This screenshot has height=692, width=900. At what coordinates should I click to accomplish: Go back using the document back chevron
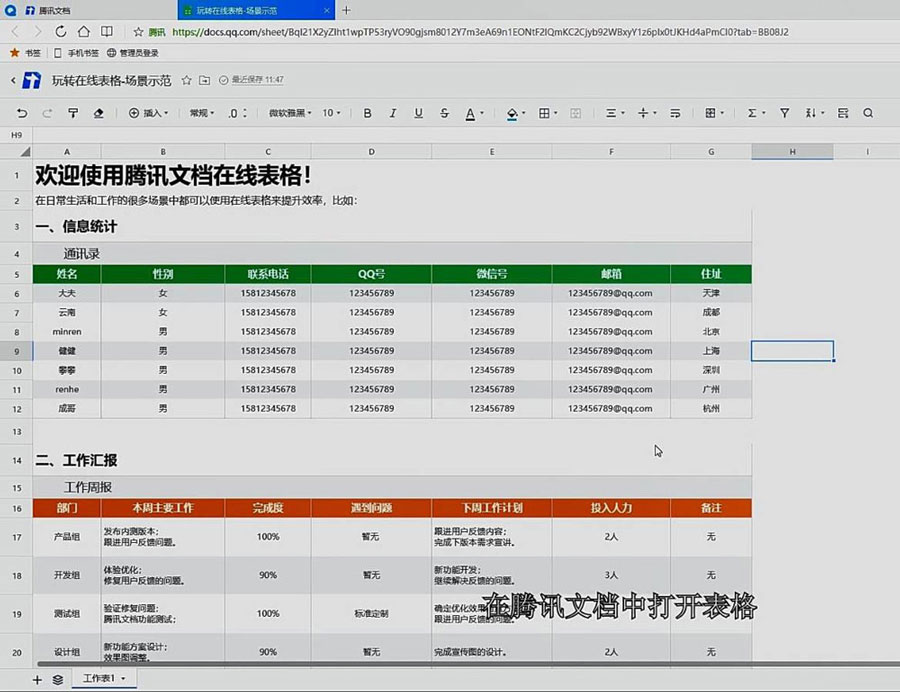coord(13,80)
